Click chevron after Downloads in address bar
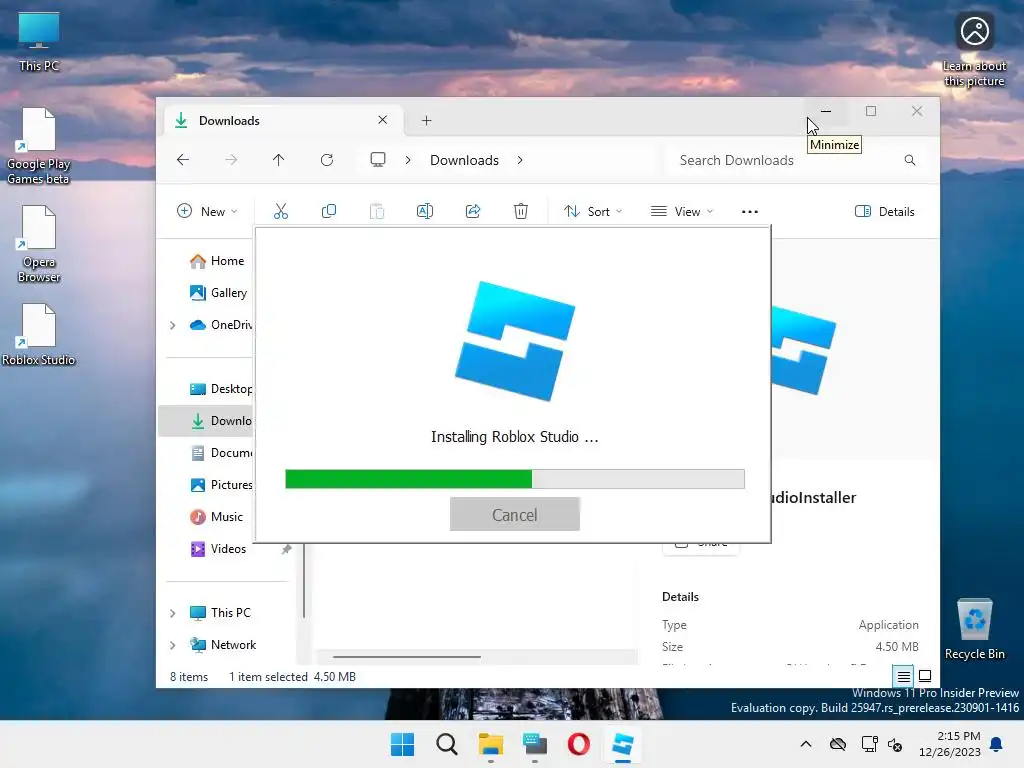Screen dimensions: 1024x768 (520, 160)
